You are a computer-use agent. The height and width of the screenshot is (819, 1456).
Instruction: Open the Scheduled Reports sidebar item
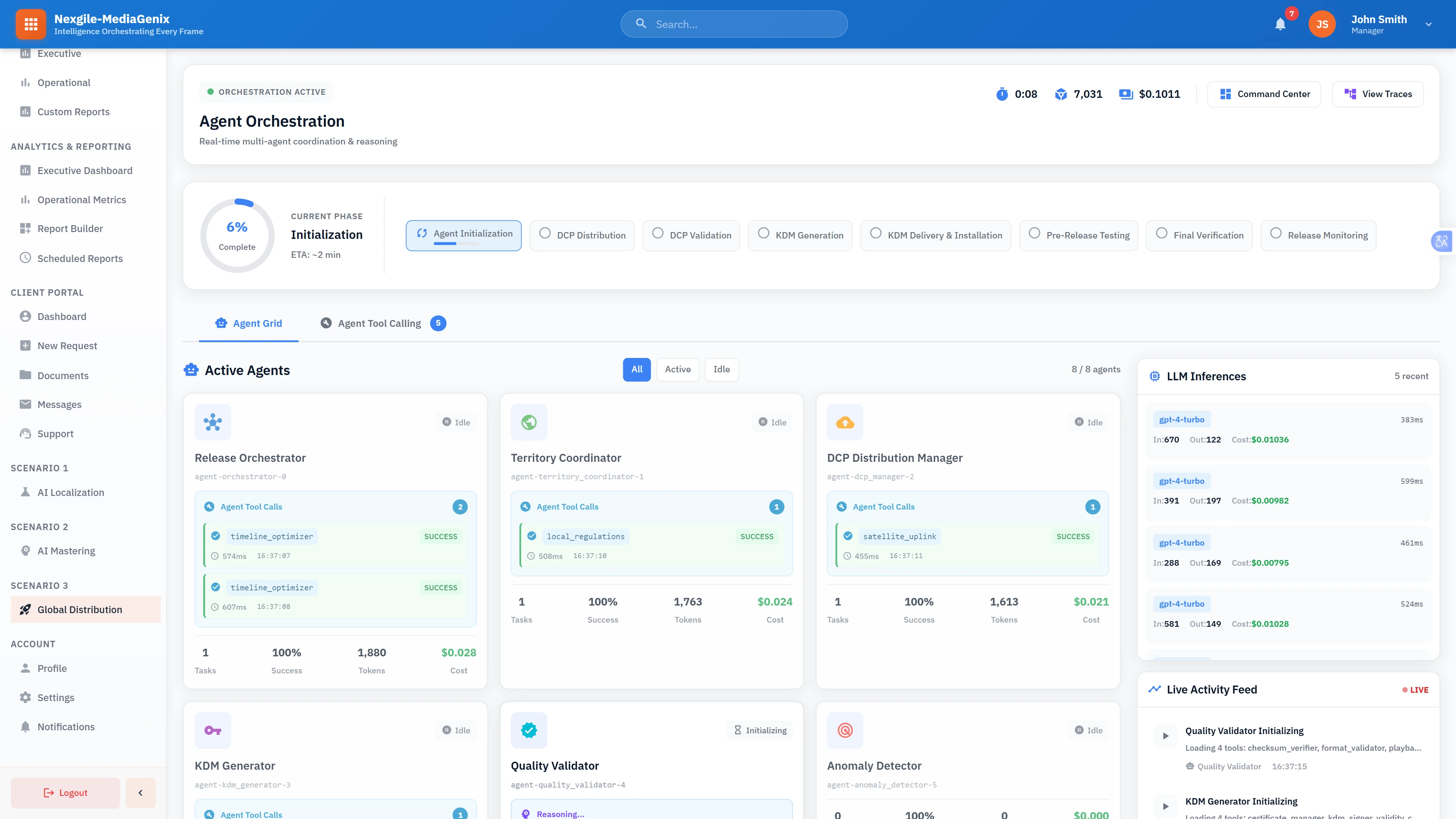[80, 258]
